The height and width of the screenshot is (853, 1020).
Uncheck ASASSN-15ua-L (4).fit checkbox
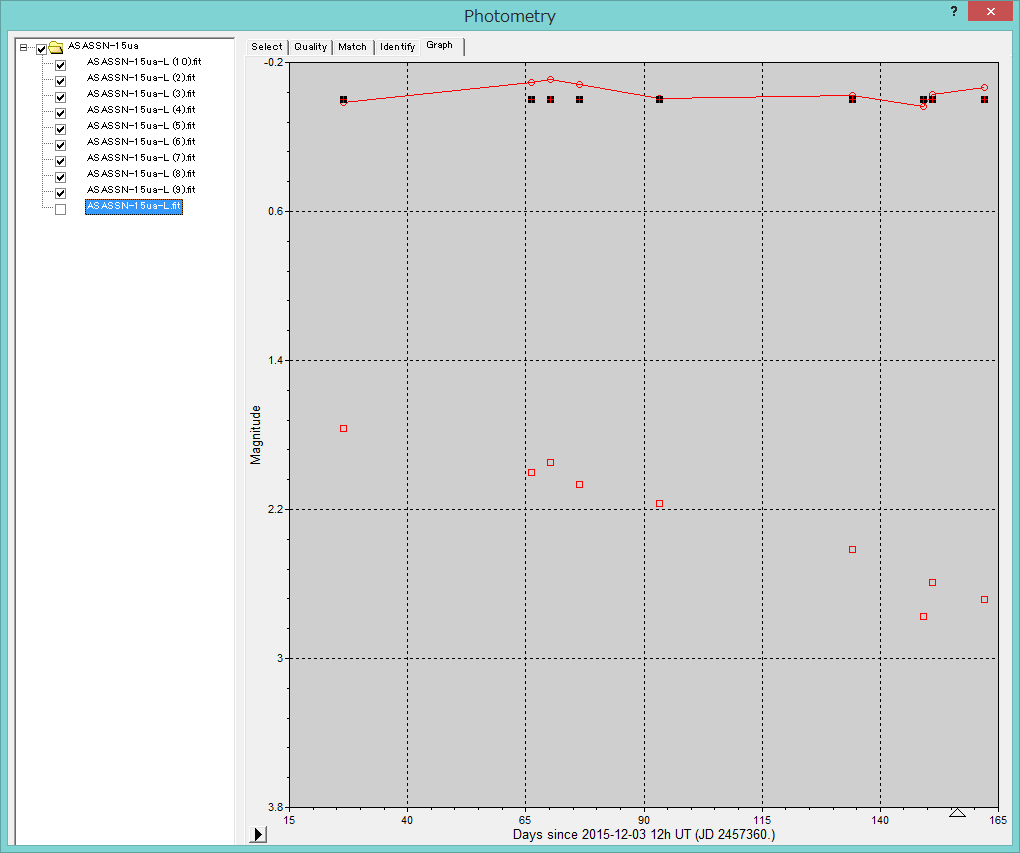point(60,113)
